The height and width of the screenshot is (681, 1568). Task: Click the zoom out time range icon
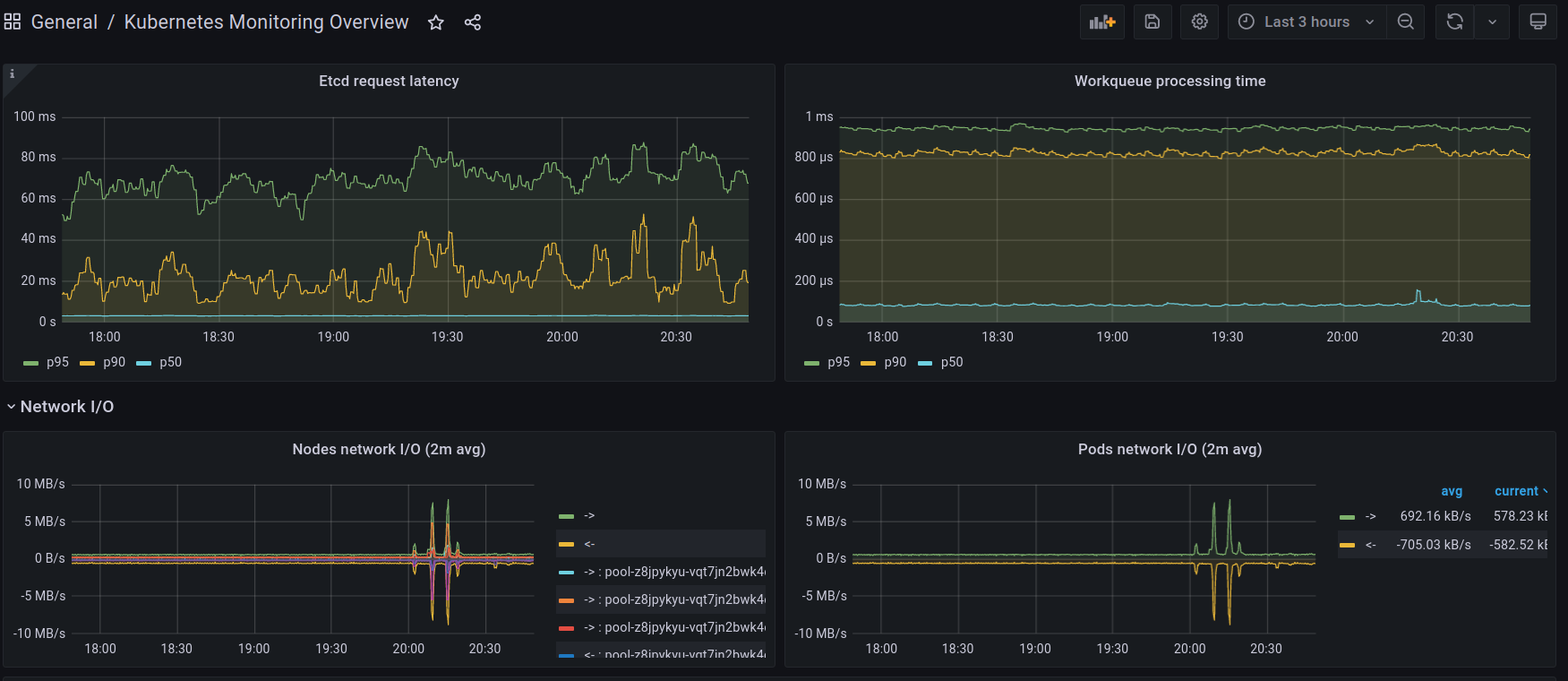(1406, 22)
